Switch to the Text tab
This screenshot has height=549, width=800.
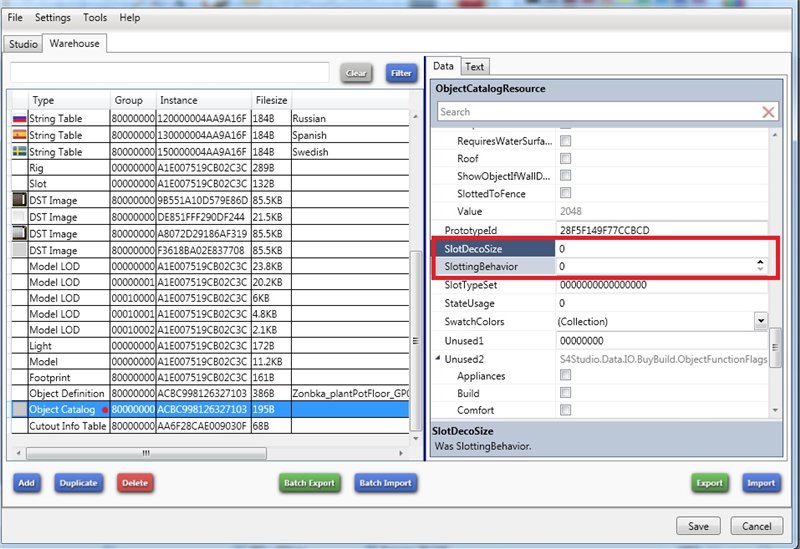coord(475,67)
